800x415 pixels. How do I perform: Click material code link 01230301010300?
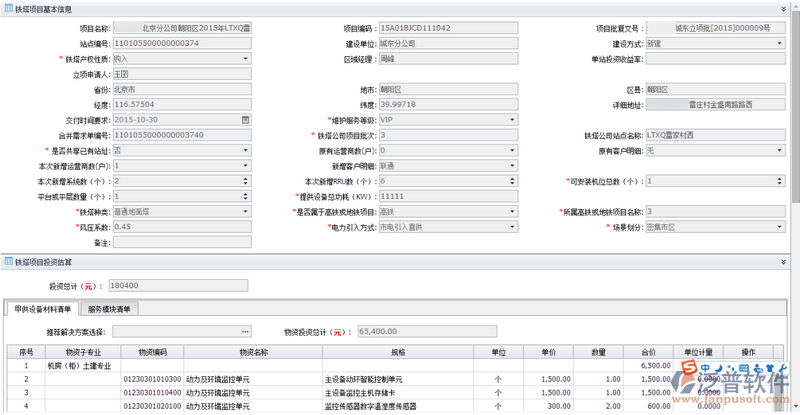(x=152, y=379)
